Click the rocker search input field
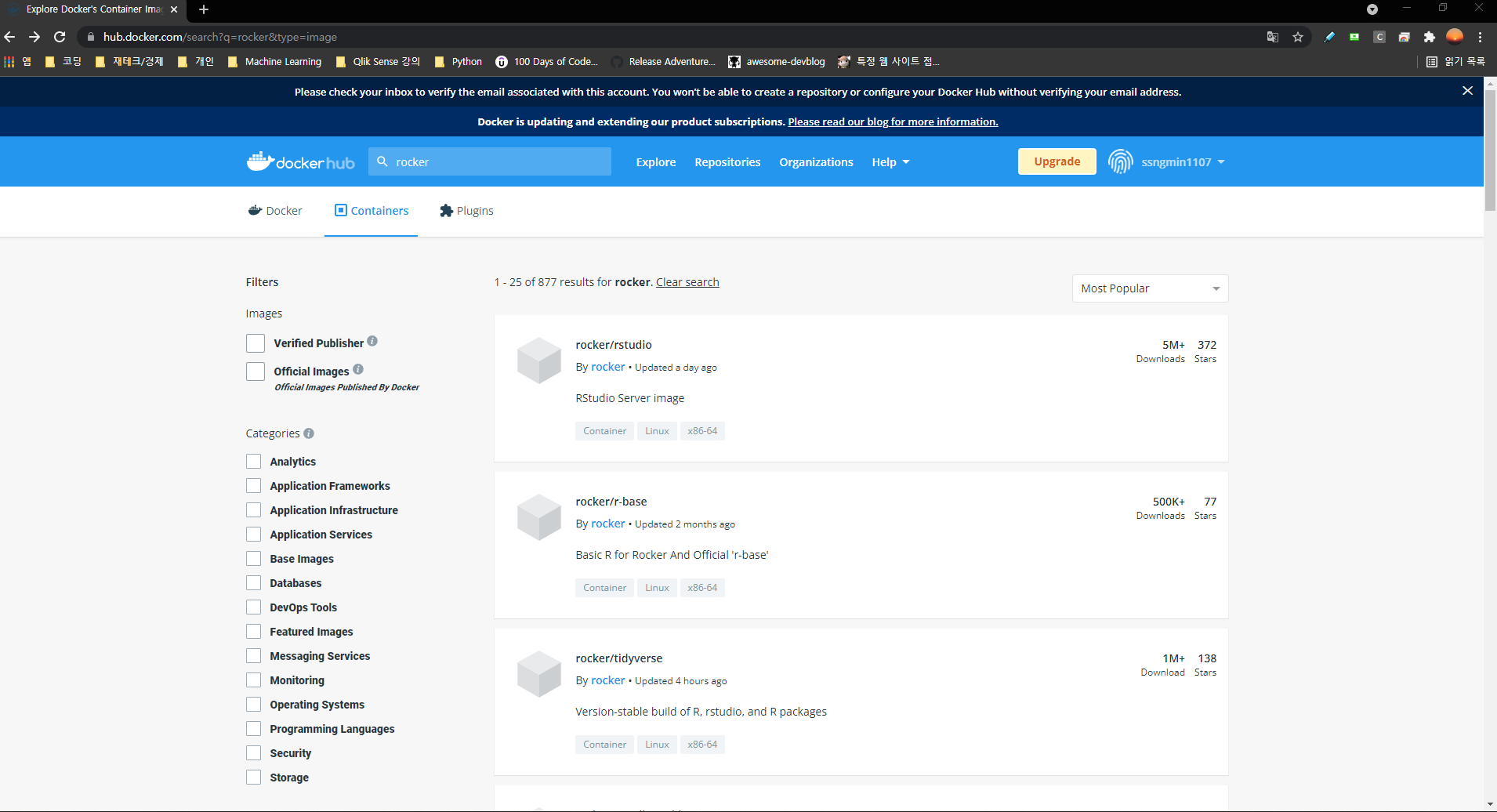Image resolution: width=1497 pixels, height=812 pixels. tap(490, 161)
